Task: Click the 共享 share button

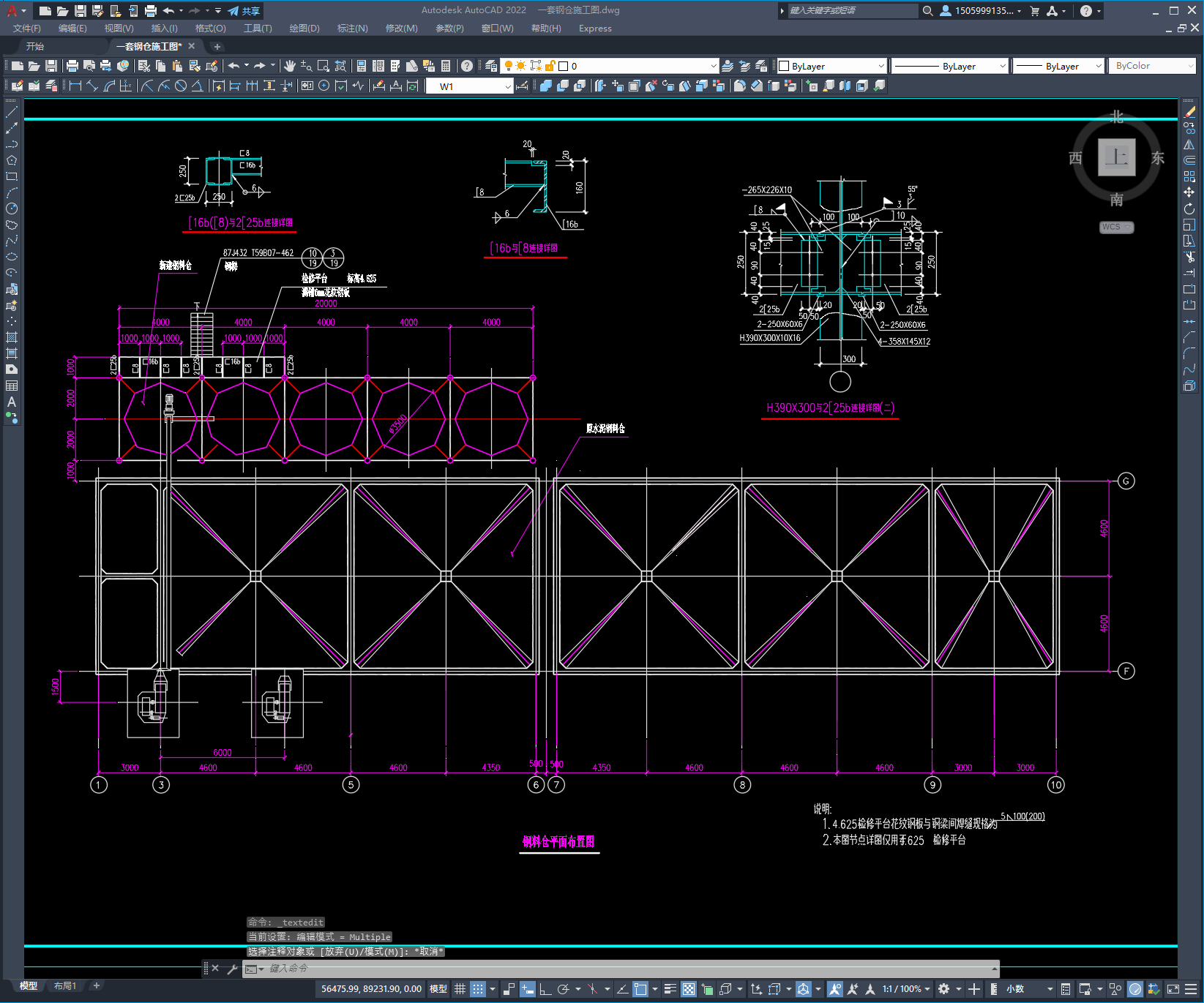Action: [x=244, y=11]
